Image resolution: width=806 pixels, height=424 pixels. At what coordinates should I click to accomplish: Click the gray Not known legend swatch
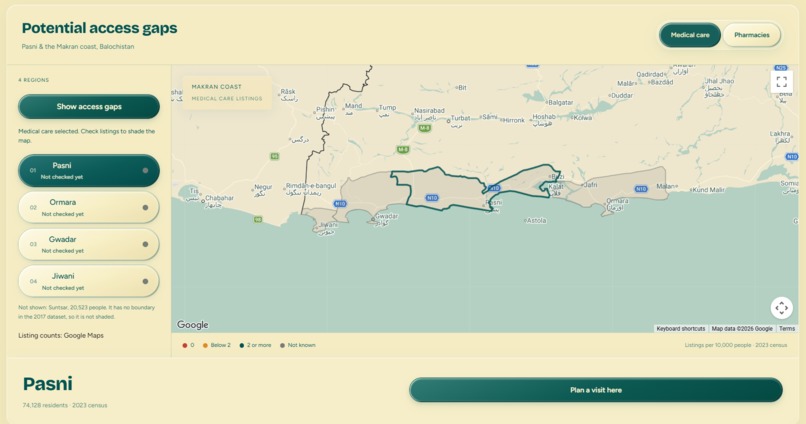[282, 345]
